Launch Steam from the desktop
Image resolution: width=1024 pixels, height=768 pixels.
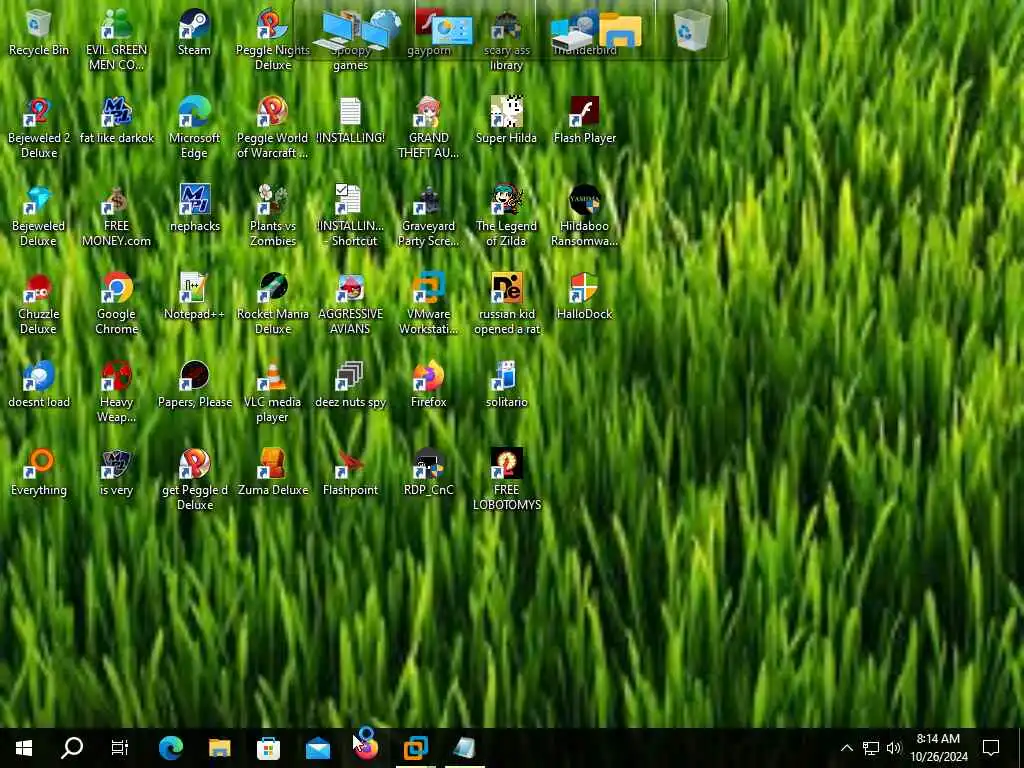[x=194, y=33]
